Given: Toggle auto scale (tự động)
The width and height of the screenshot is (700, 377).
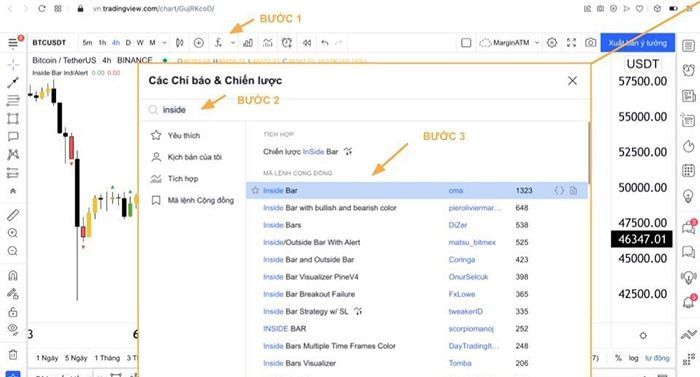Looking at the screenshot, I should coord(657,358).
